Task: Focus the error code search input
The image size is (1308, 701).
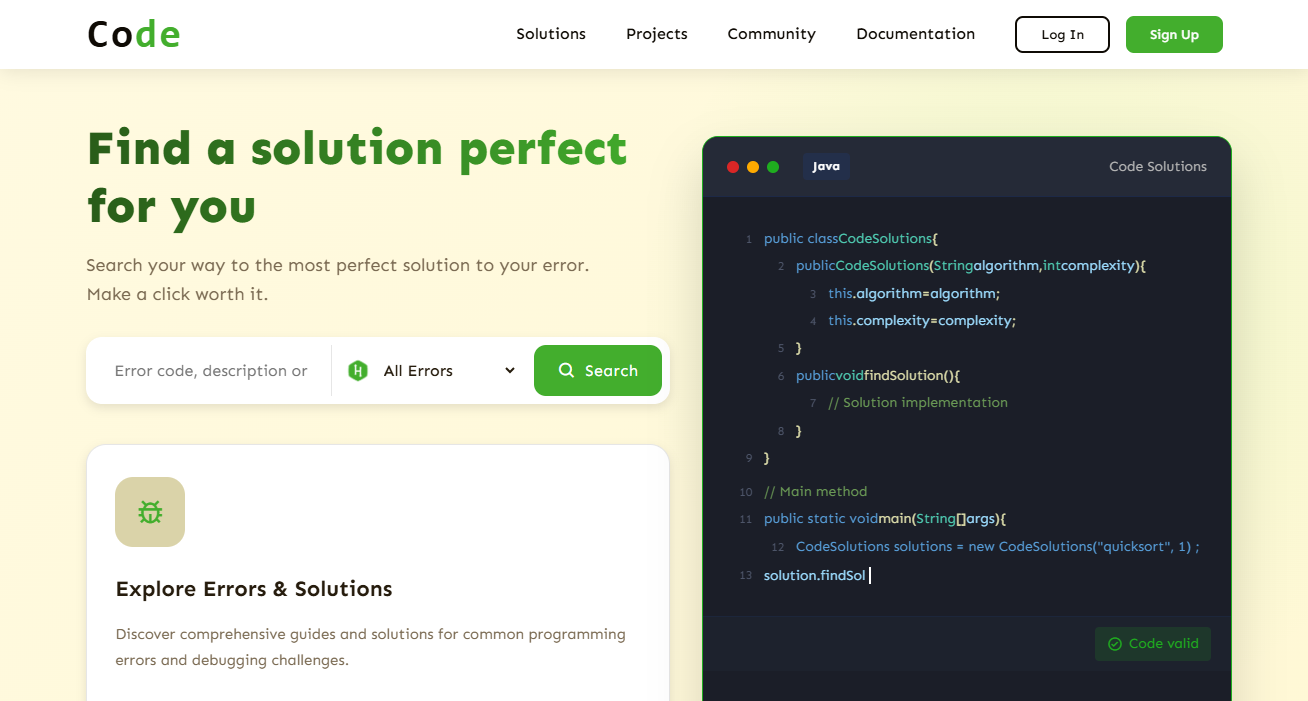Action: [x=212, y=371]
